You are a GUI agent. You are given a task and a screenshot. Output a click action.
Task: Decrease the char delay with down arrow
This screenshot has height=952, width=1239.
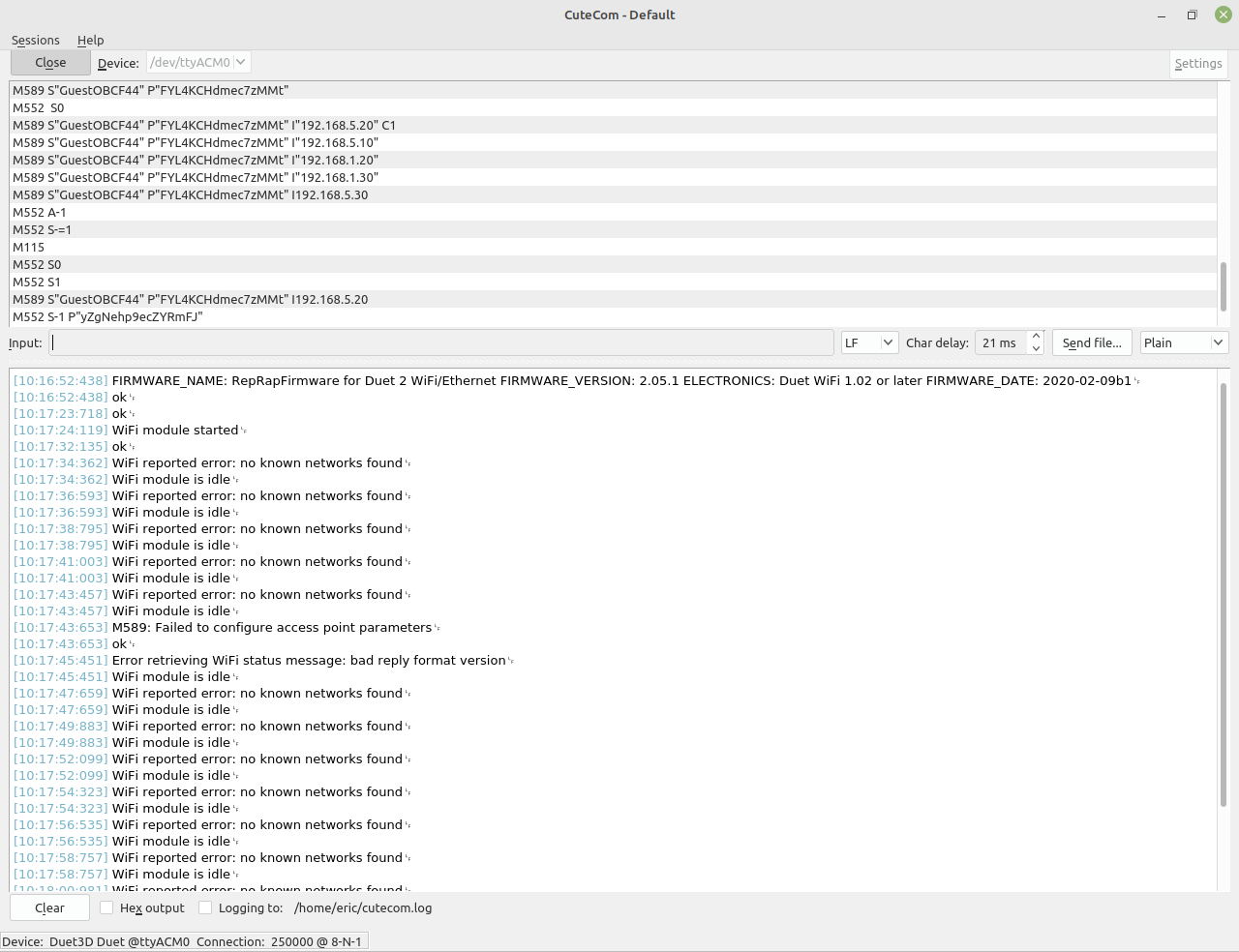pos(1036,348)
